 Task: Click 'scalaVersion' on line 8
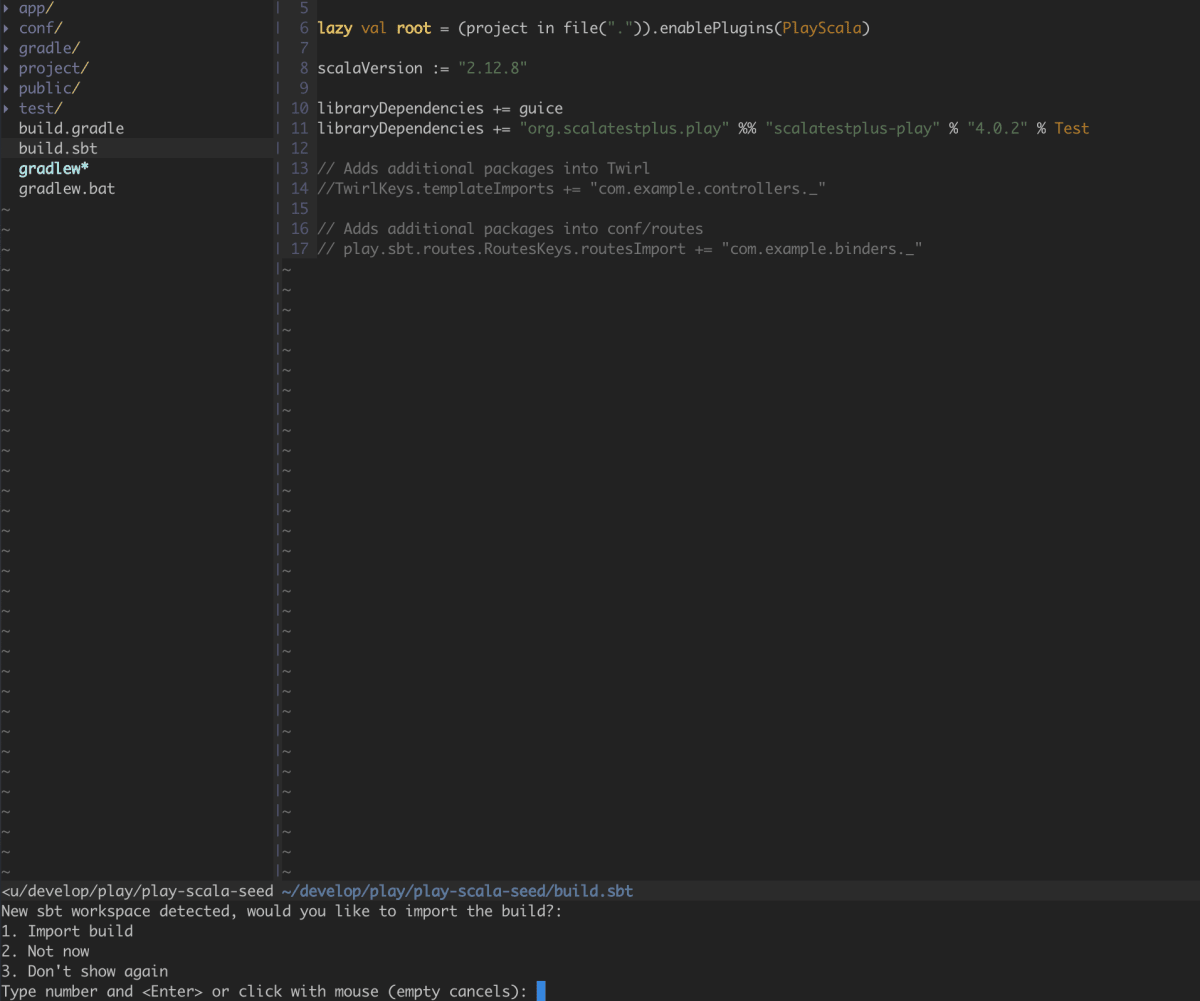click(x=370, y=68)
